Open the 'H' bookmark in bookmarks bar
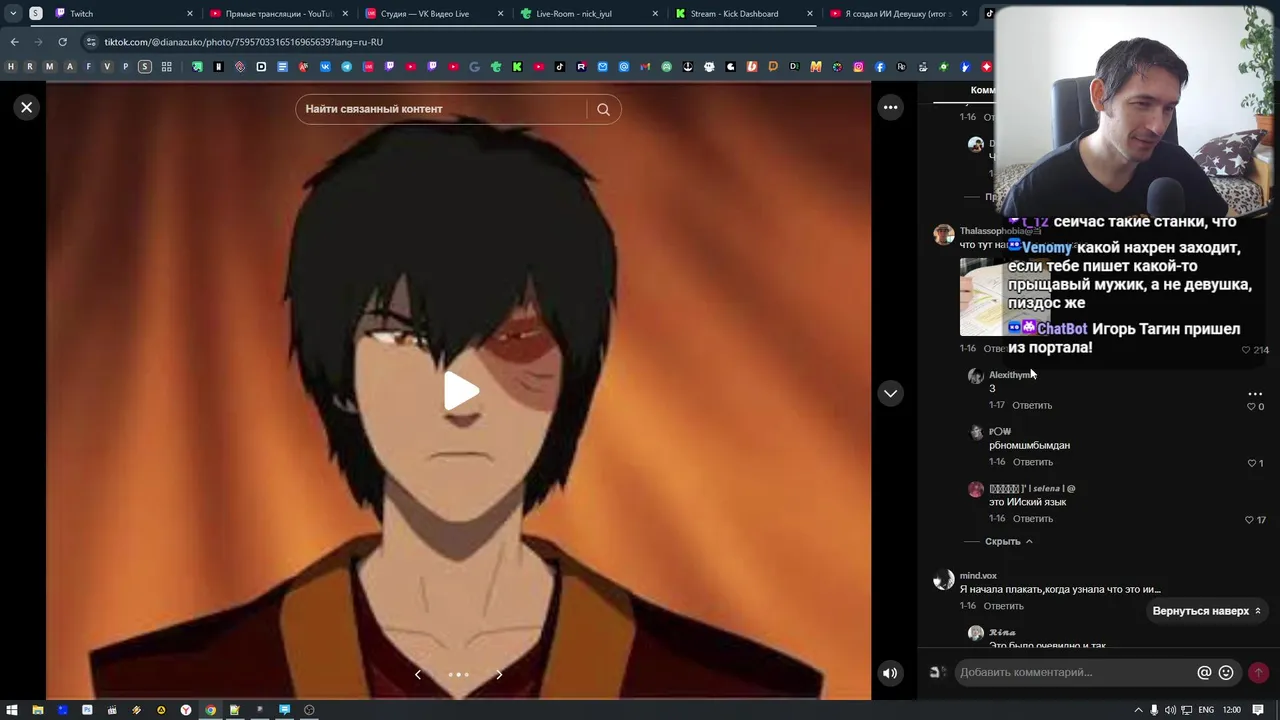This screenshot has width=1280, height=720. (x=11, y=67)
